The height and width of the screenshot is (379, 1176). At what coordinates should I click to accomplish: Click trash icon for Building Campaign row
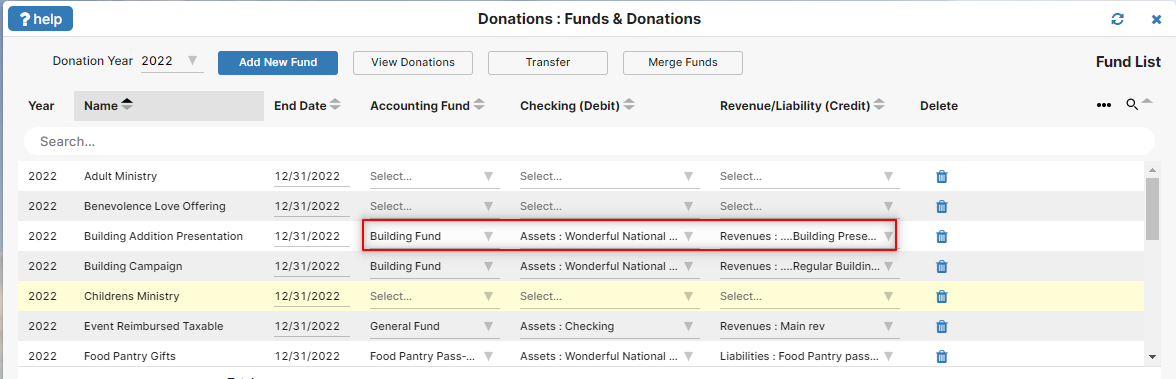click(942, 266)
